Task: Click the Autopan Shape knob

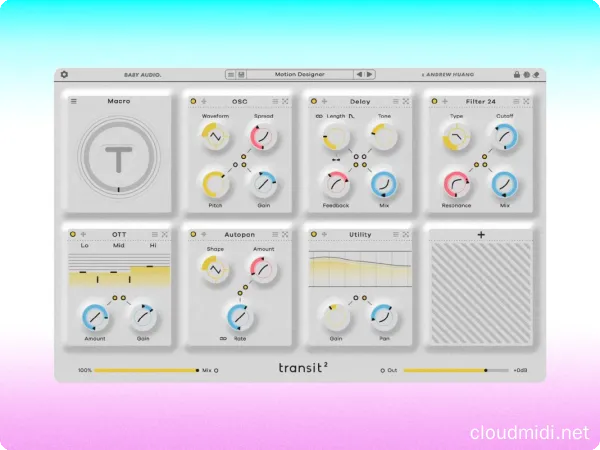Action: [215, 269]
